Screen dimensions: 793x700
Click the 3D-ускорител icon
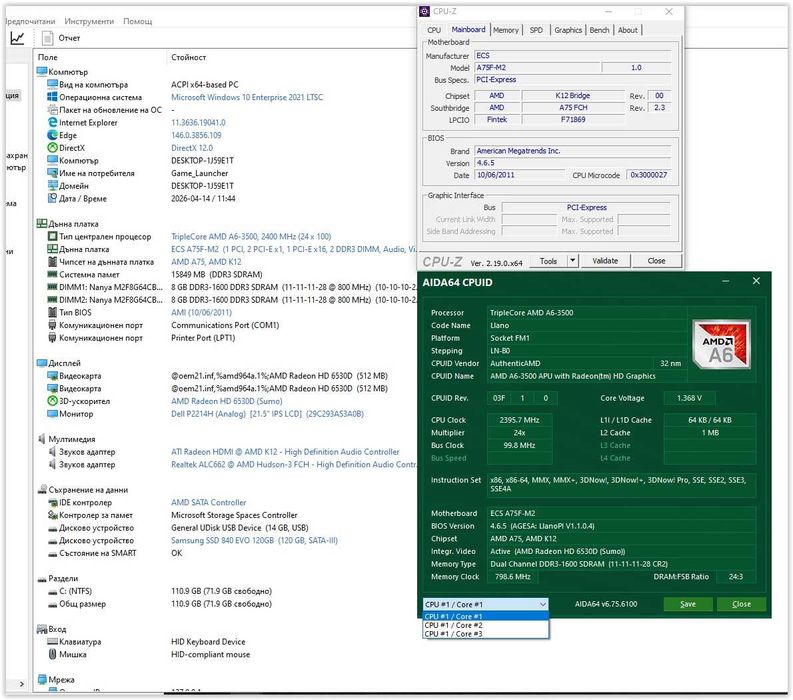(x=52, y=401)
